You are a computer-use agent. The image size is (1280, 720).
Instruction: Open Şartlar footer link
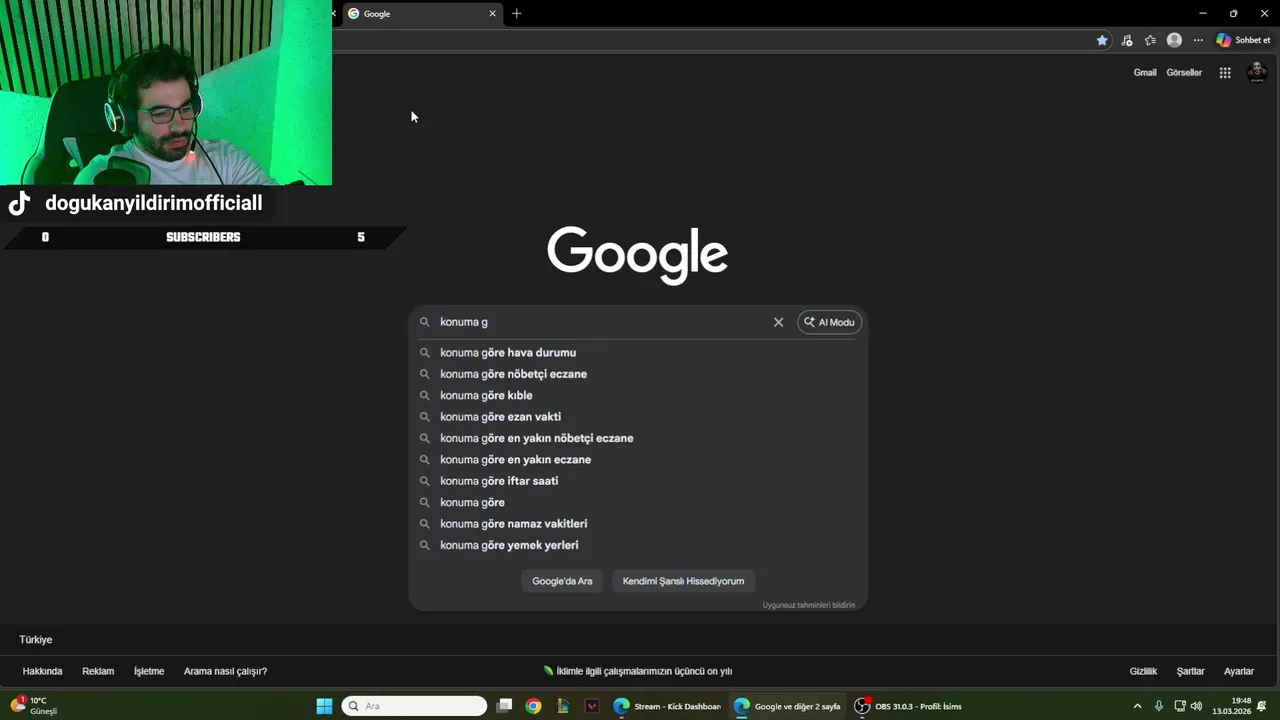1190,671
